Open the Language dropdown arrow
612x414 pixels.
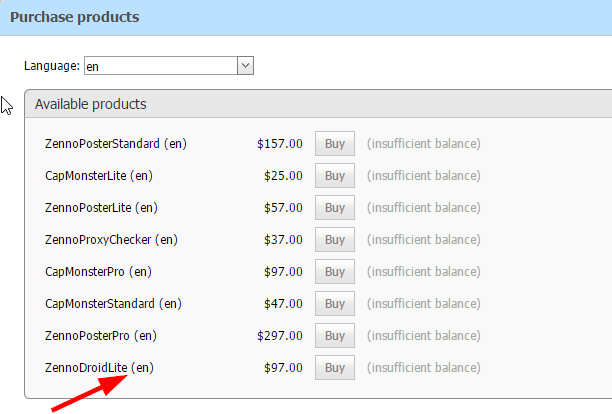pos(245,66)
